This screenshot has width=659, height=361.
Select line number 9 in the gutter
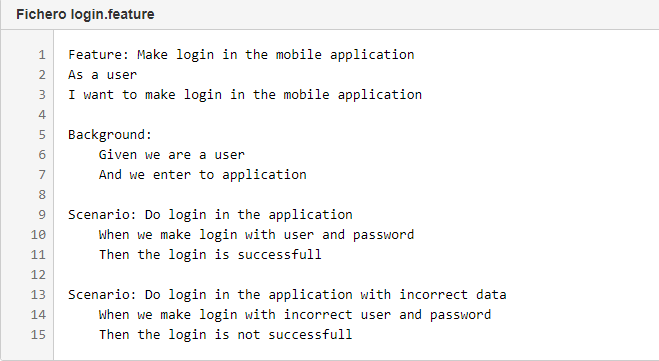[x=42, y=215]
